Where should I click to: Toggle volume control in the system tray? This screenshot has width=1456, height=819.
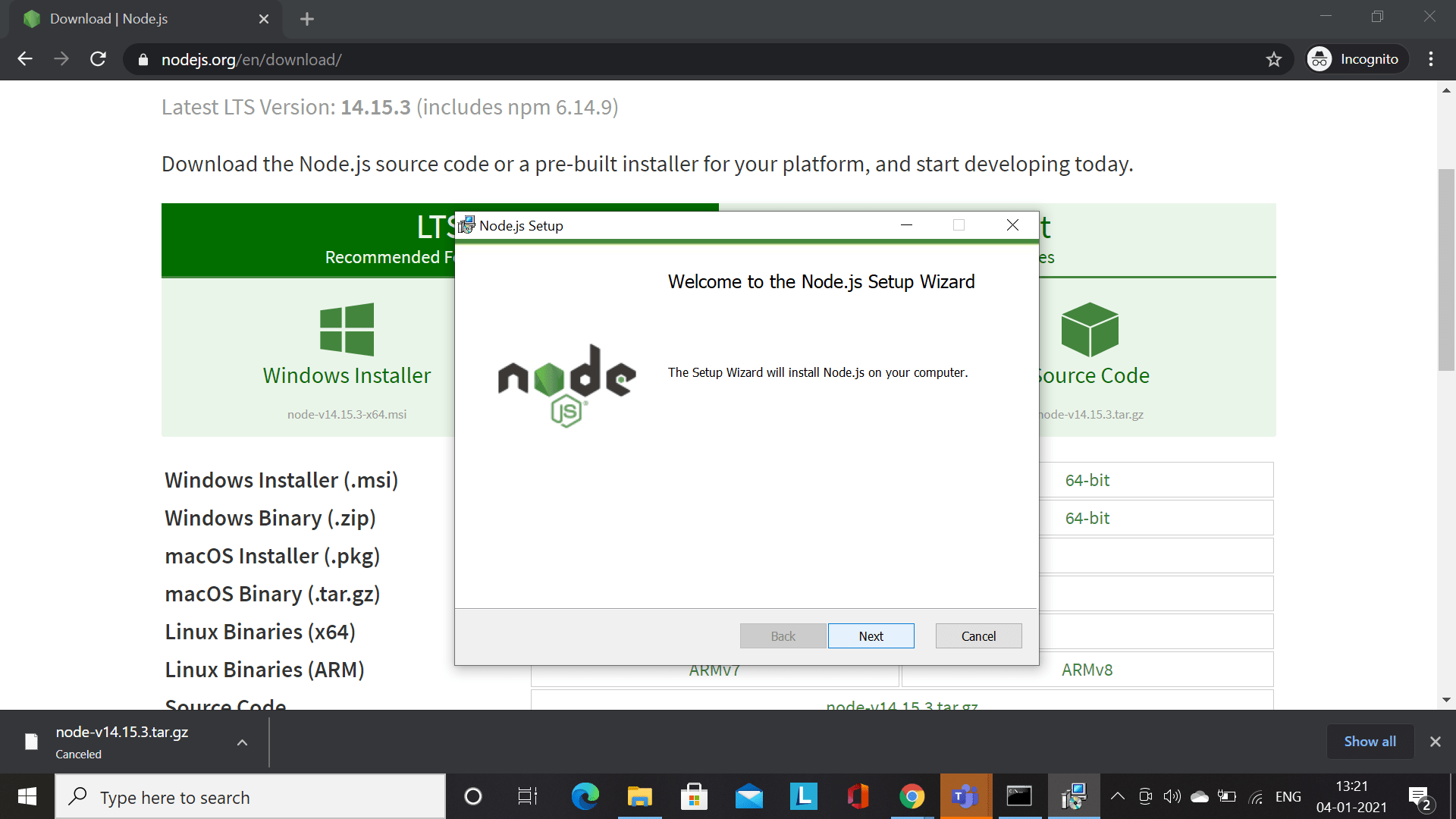[x=1172, y=796]
